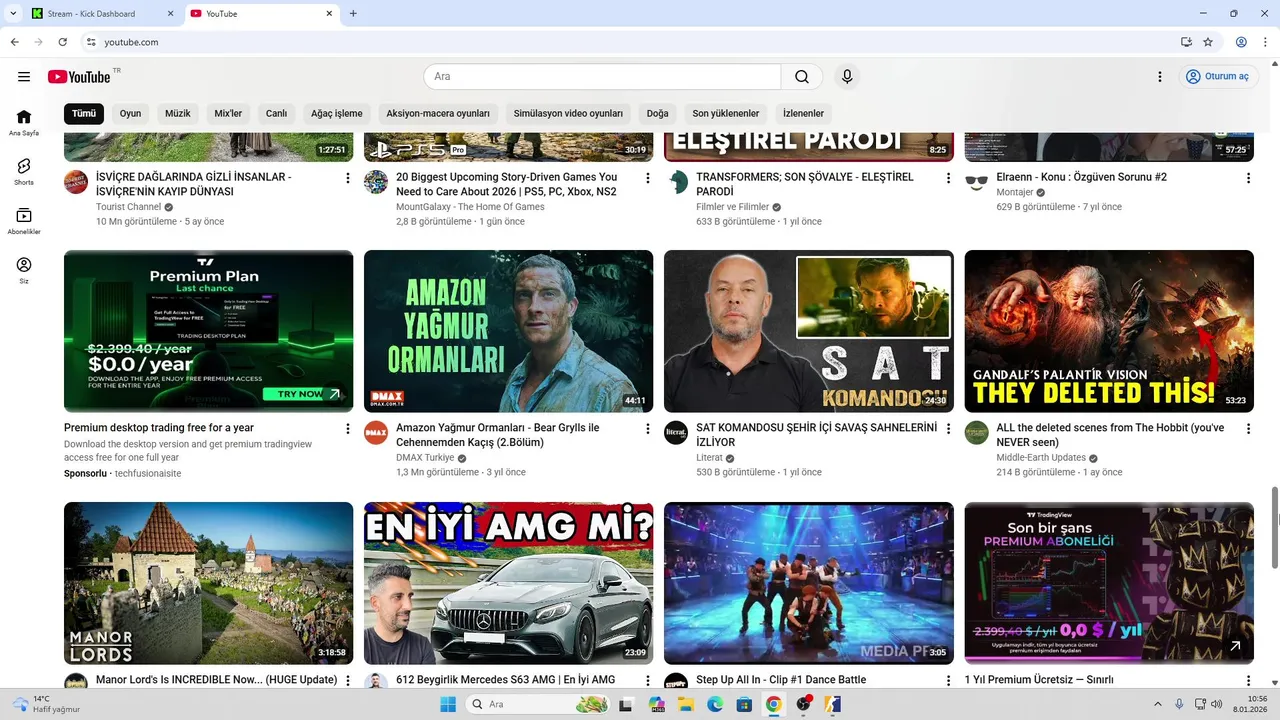The image size is (1280, 720).
Task: Open options for 20 Biggest Upcoming Games video
Action: [x=648, y=178]
